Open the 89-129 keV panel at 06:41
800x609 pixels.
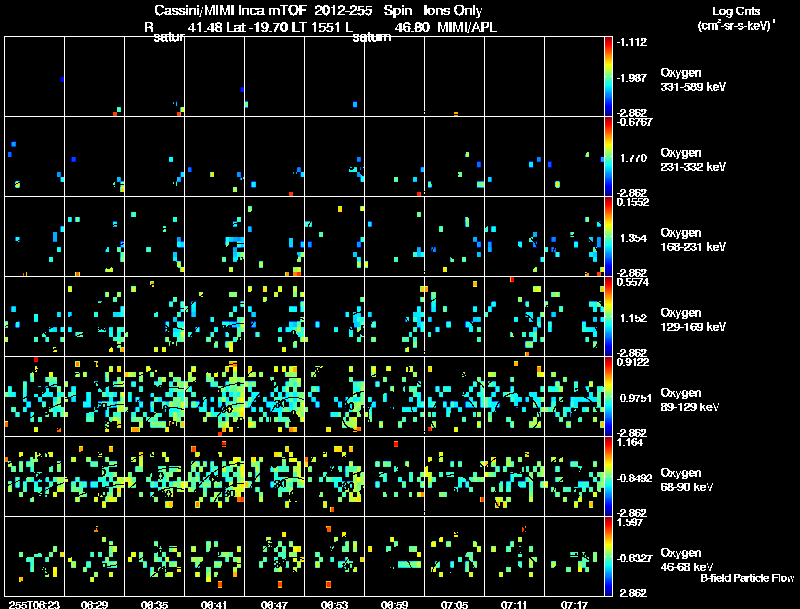click(x=214, y=397)
